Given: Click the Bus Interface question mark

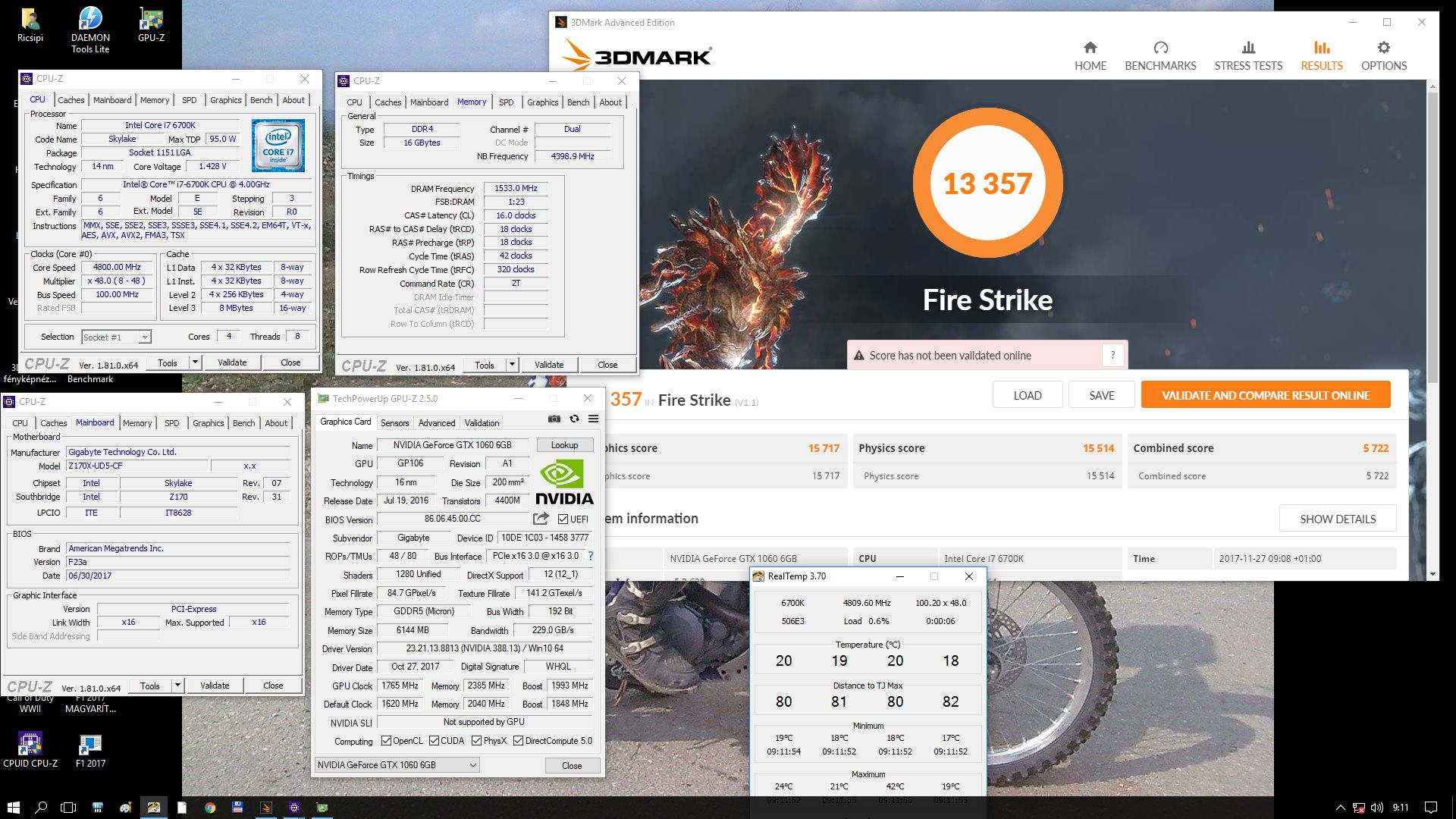Looking at the screenshot, I should 591,556.
